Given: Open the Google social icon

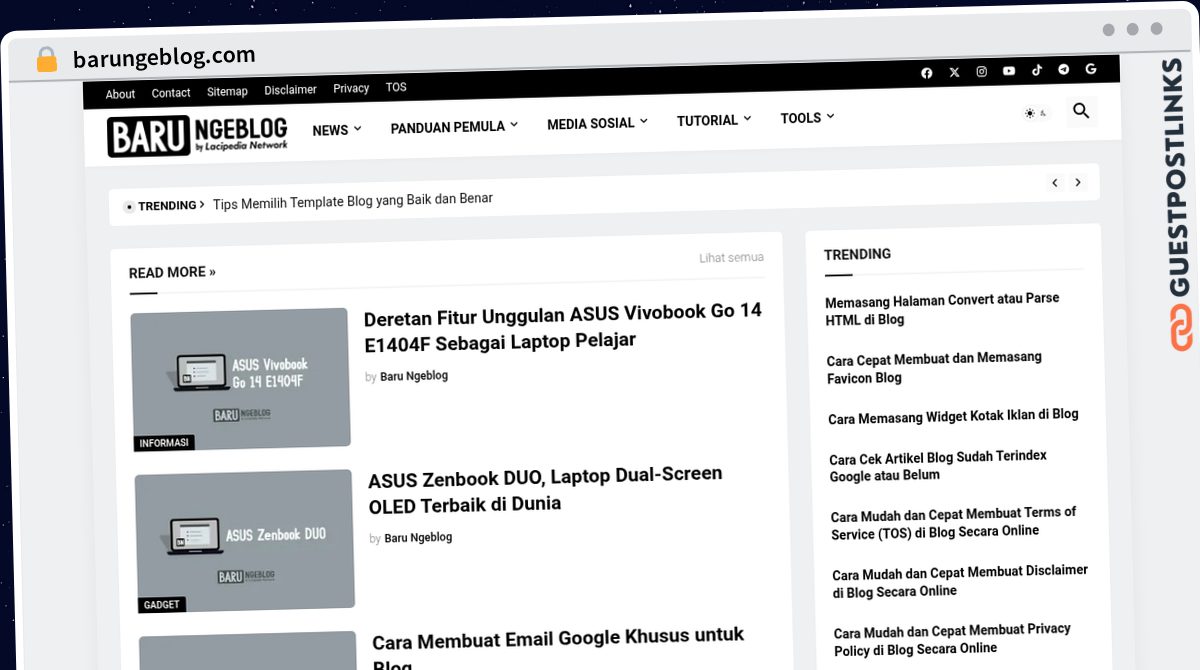Looking at the screenshot, I should [1091, 69].
